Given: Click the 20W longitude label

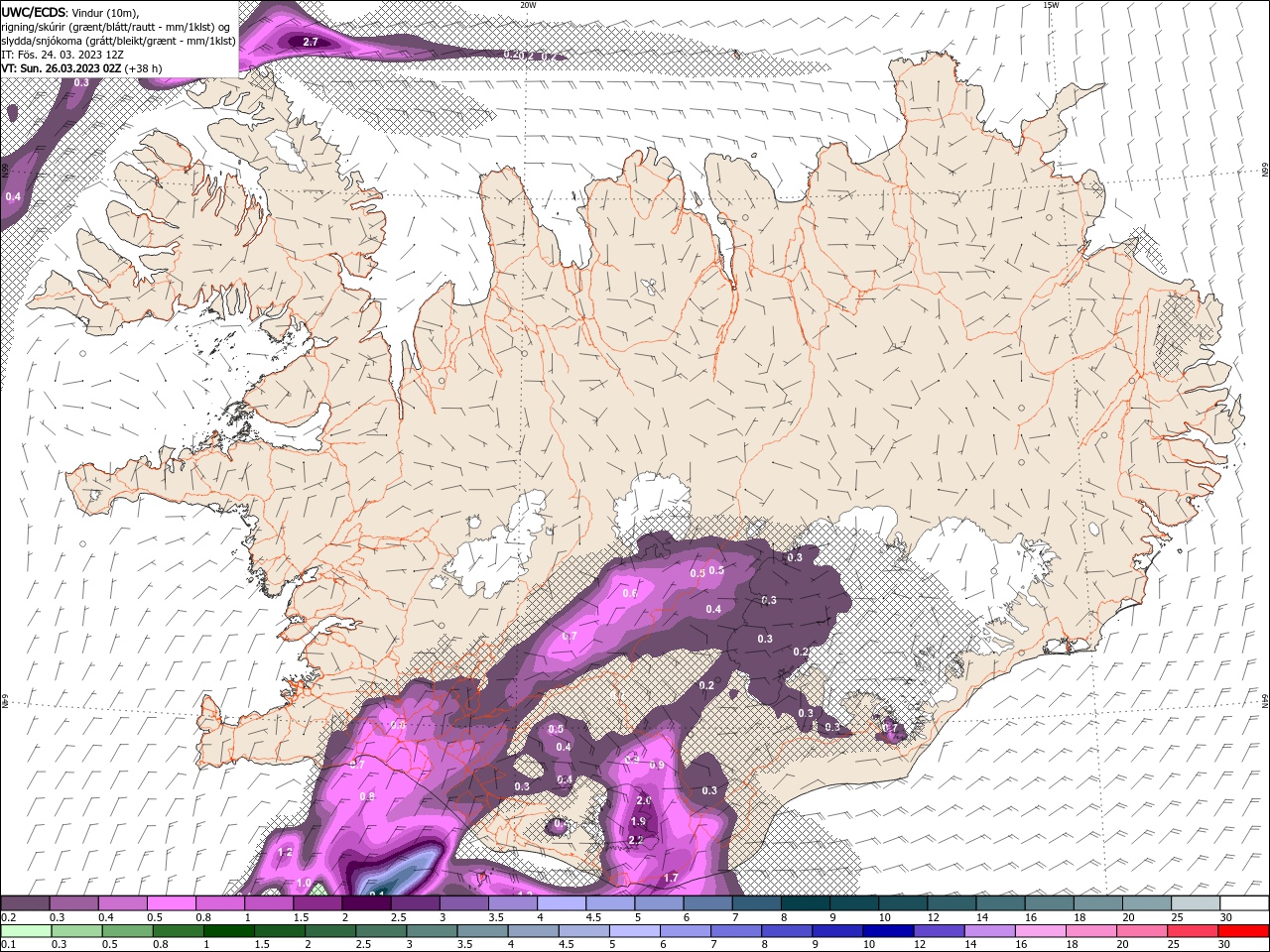Looking at the screenshot, I should pos(528,5).
